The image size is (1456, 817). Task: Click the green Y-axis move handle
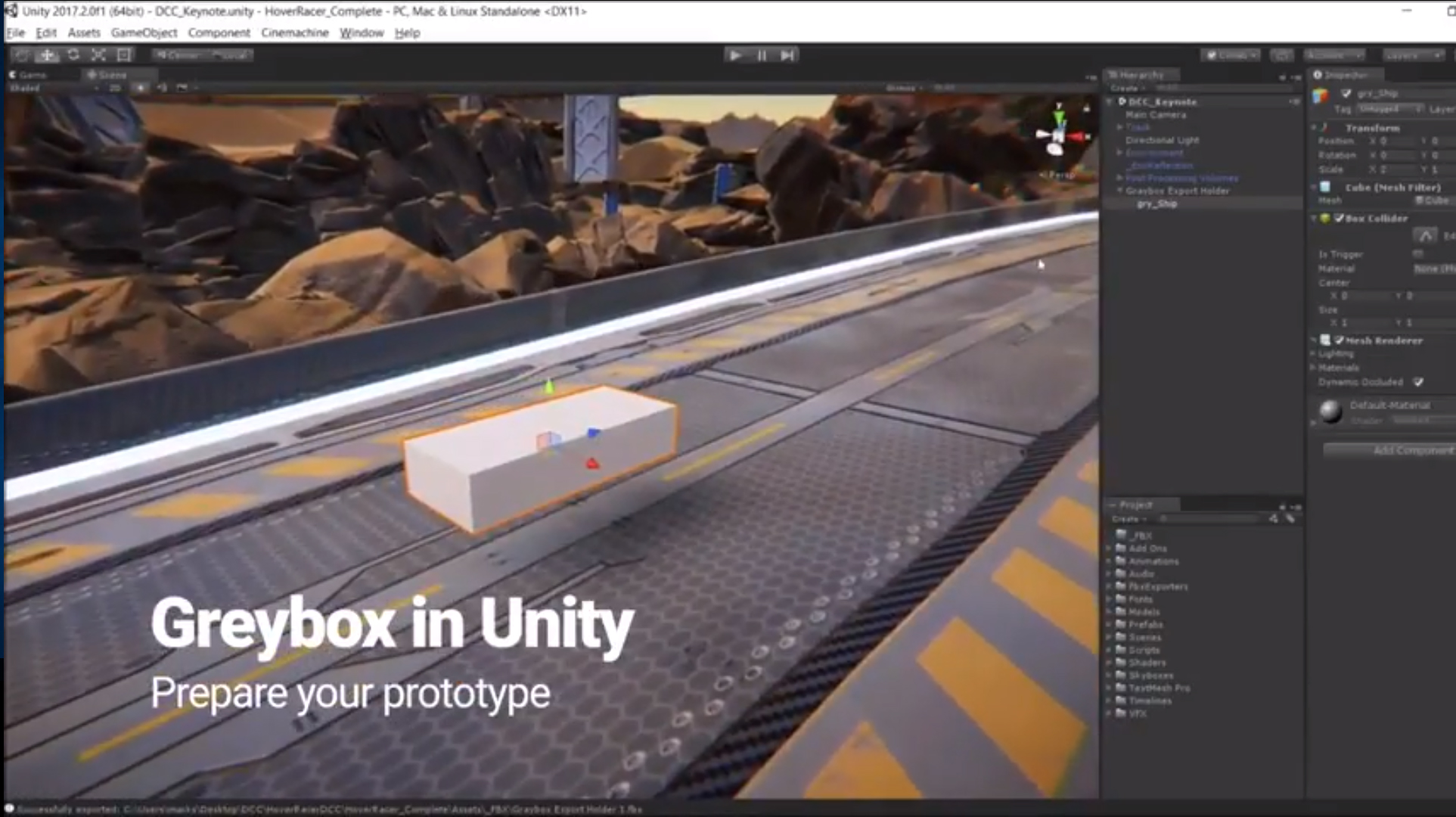pyautogui.click(x=550, y=387)
